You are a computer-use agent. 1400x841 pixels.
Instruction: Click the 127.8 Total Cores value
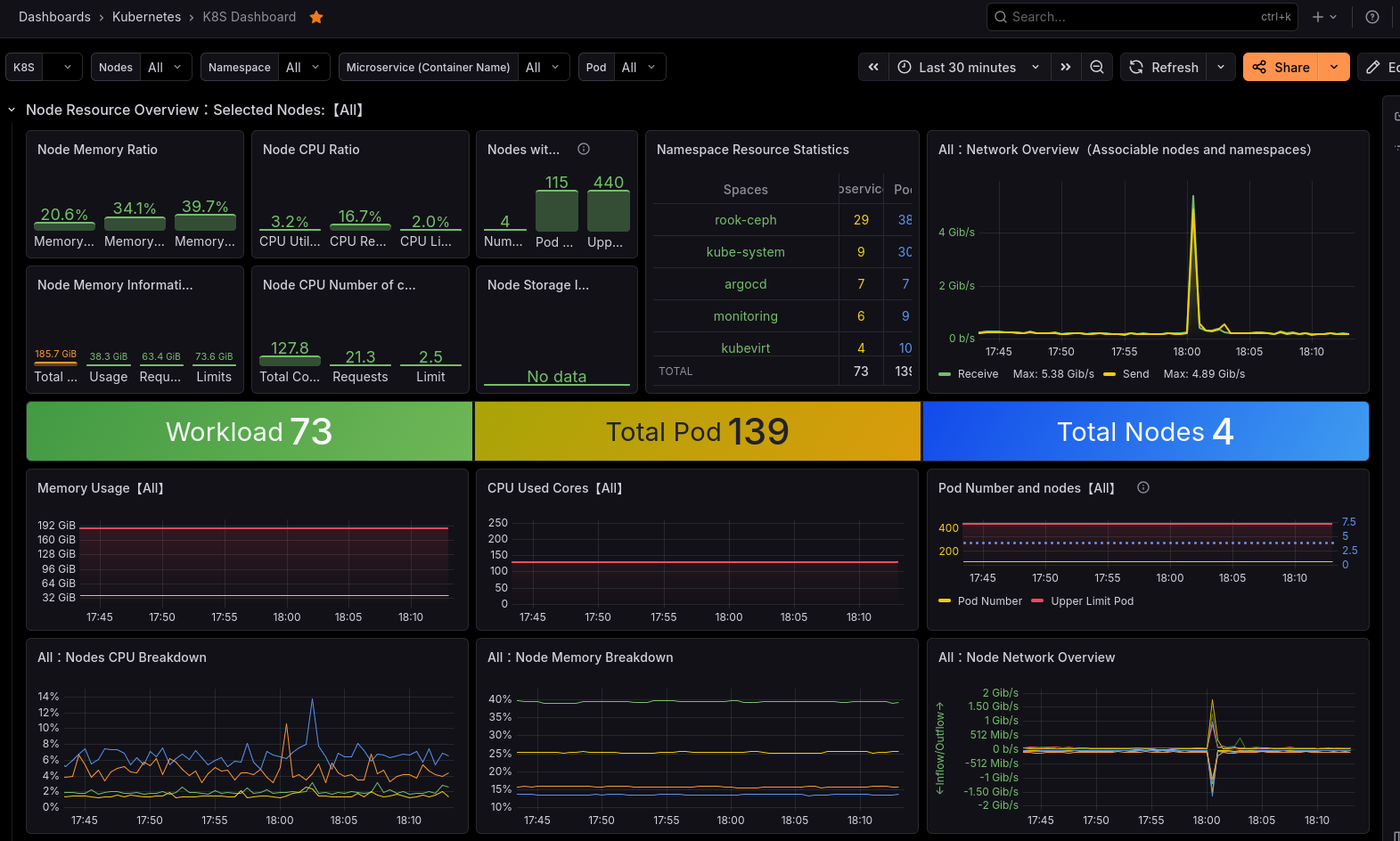(290, 347)
